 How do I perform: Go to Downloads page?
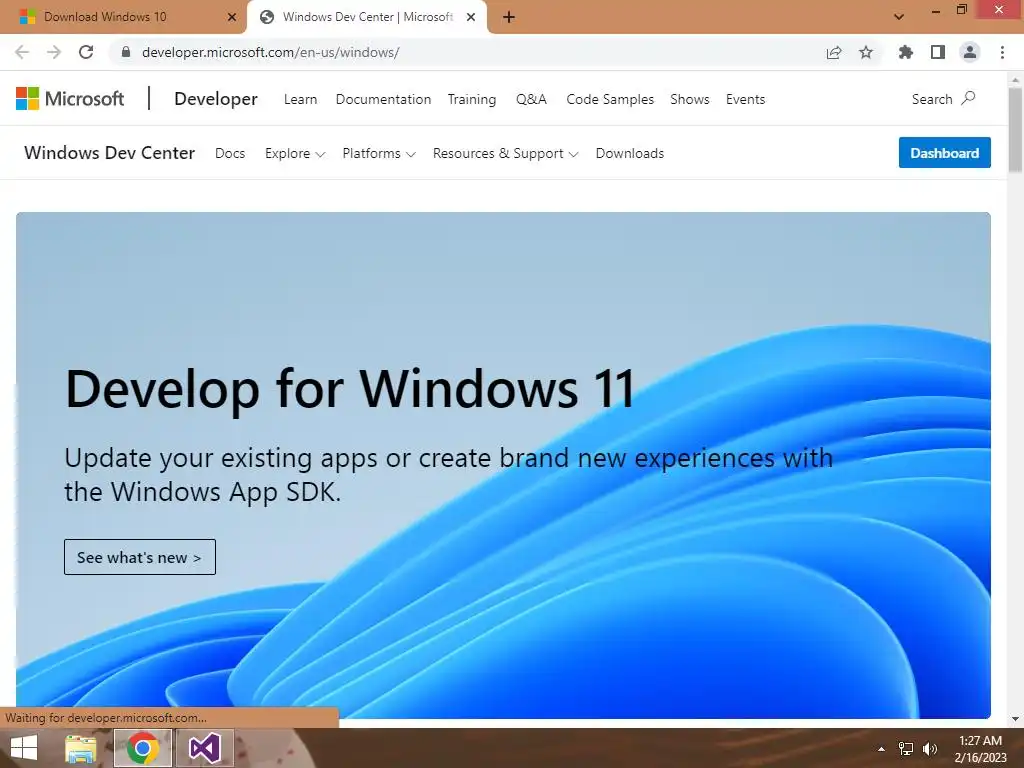[x=630, y=153]
